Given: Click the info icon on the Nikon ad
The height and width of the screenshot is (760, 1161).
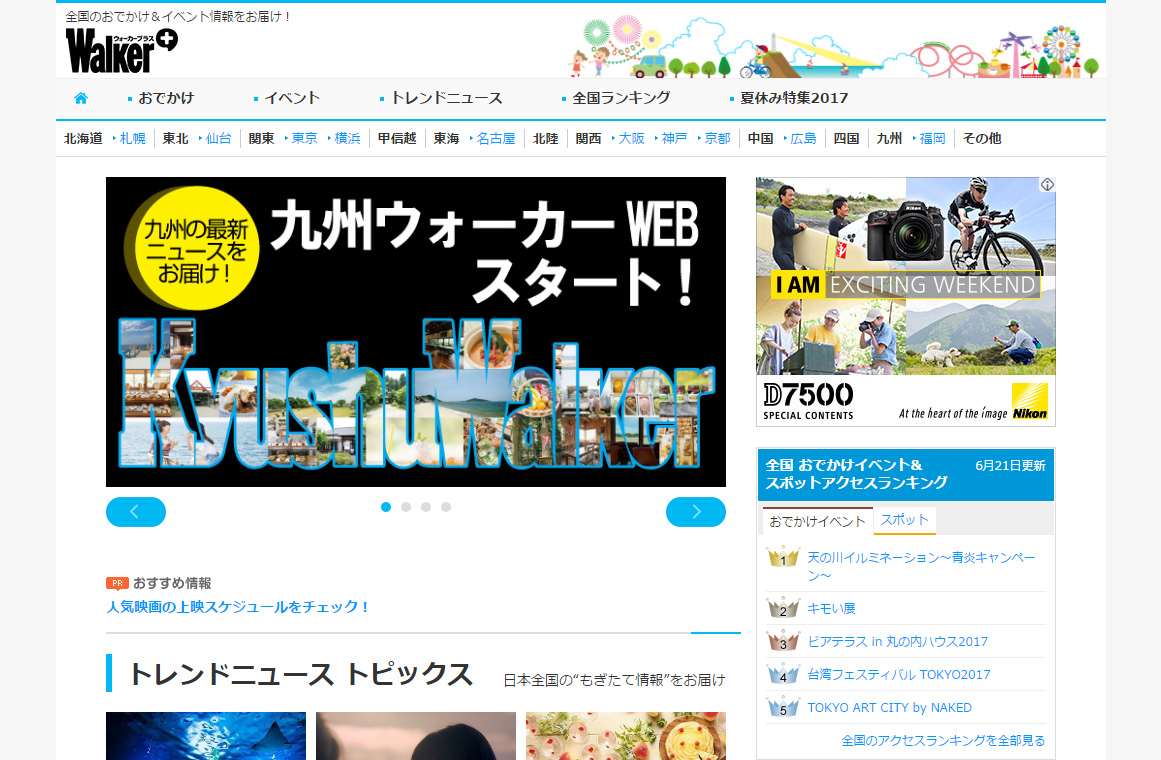Looking at the screenshot, I should point(1047,184).
